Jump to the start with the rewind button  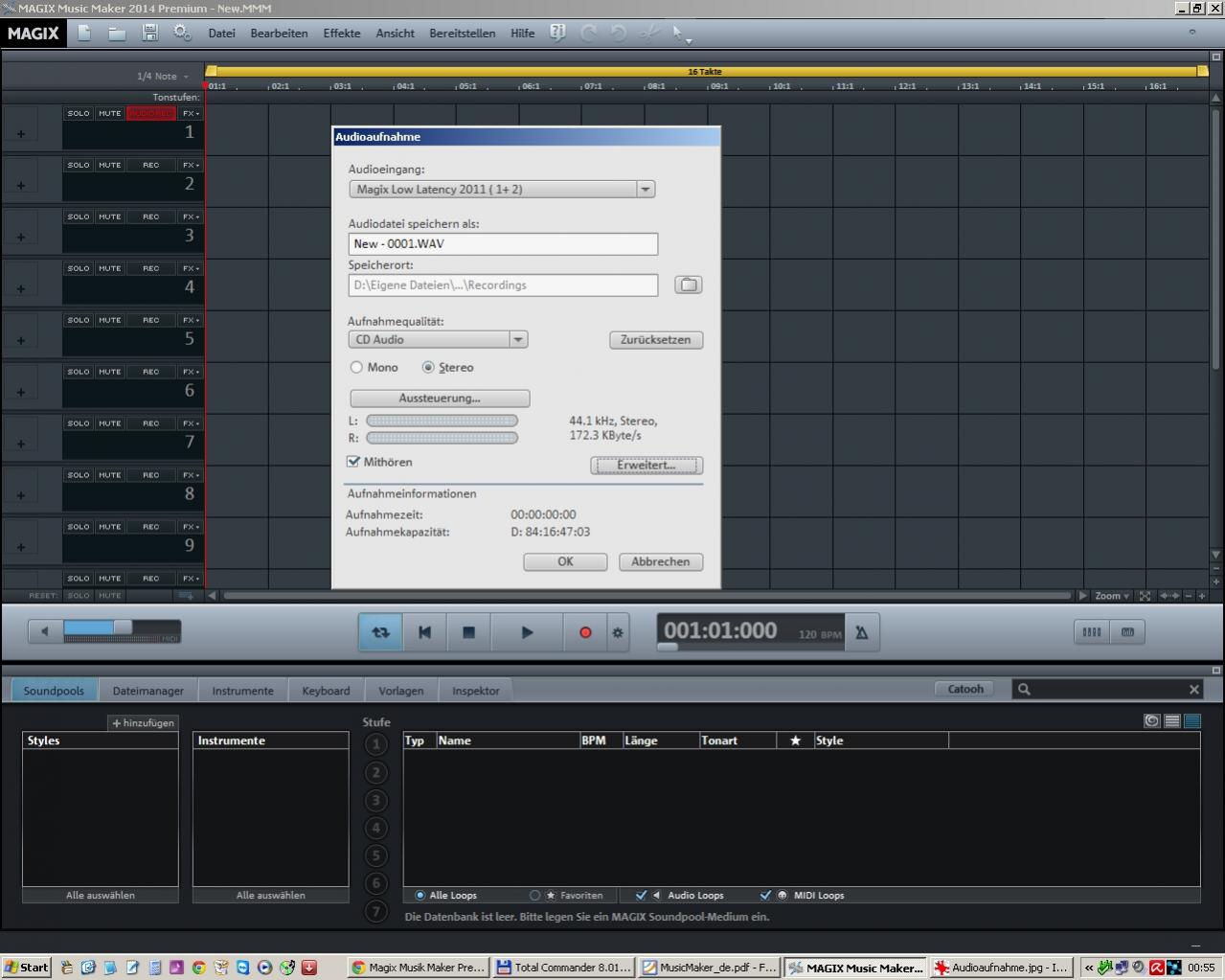[424, 632]
